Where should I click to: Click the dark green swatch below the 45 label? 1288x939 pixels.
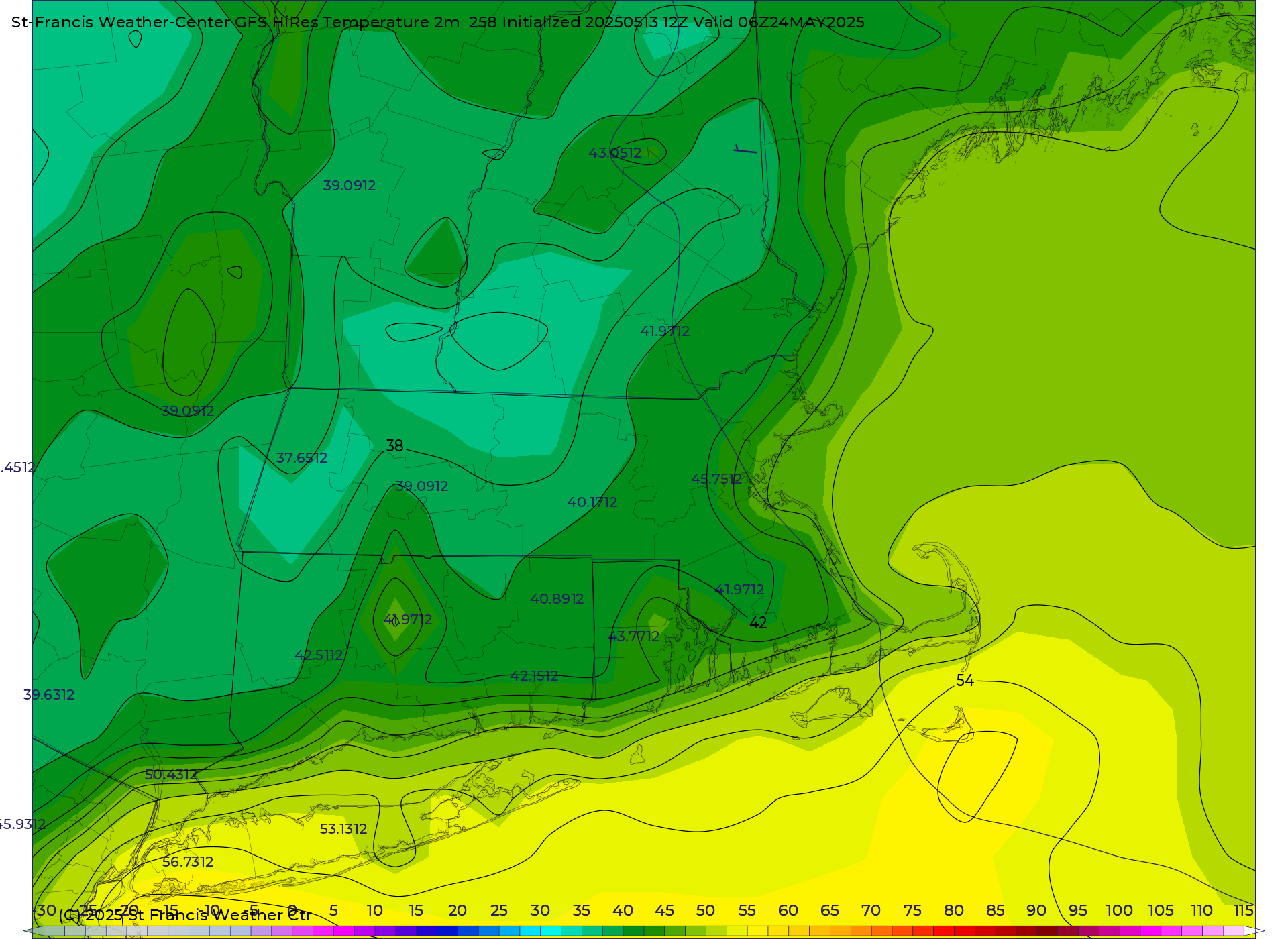654,931
